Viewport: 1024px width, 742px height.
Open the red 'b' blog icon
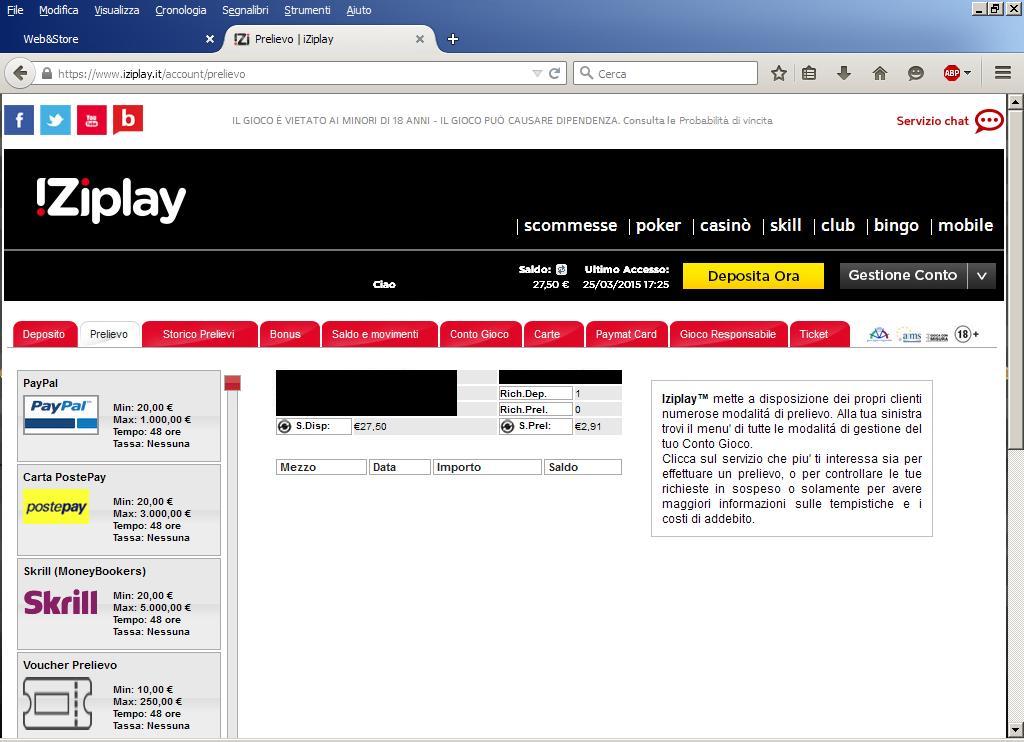[128, 120]
